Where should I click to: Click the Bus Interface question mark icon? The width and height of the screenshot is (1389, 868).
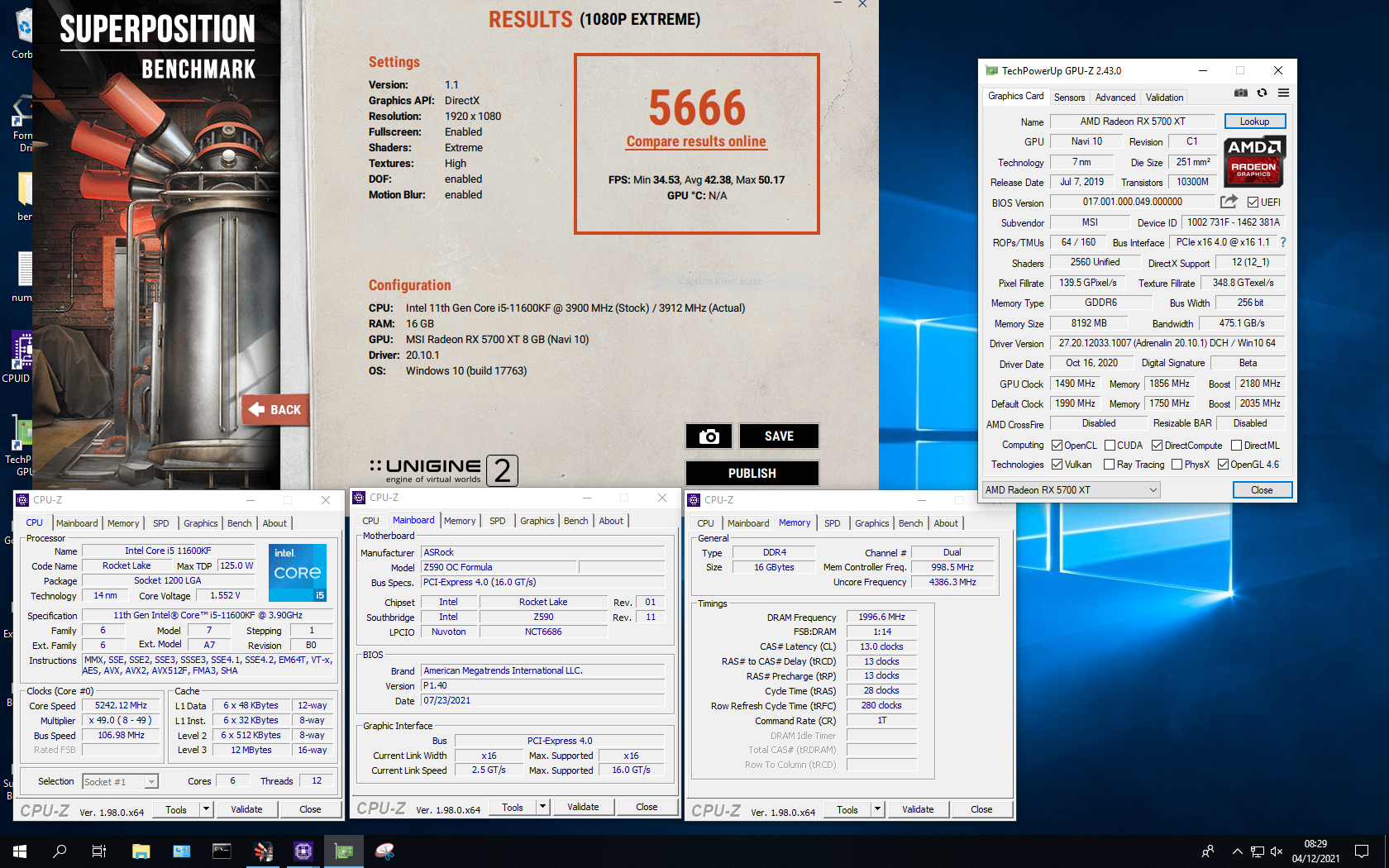(1283, 242)
